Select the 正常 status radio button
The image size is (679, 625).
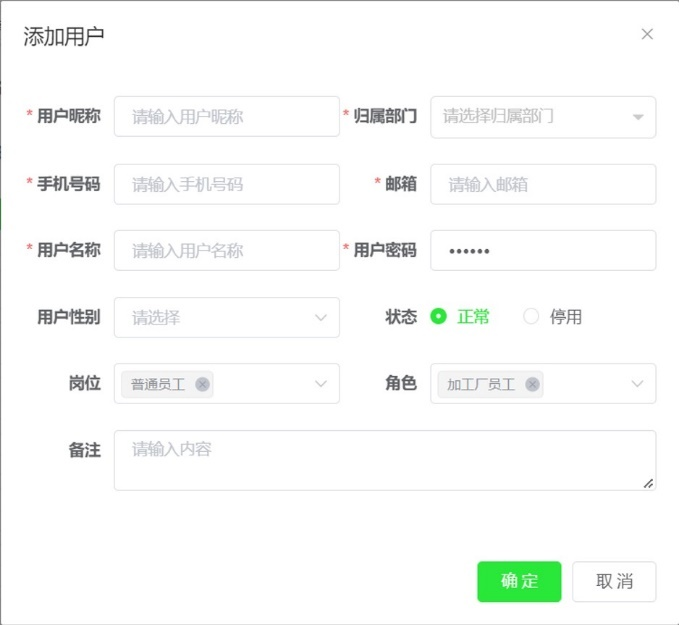coord(438,317)
